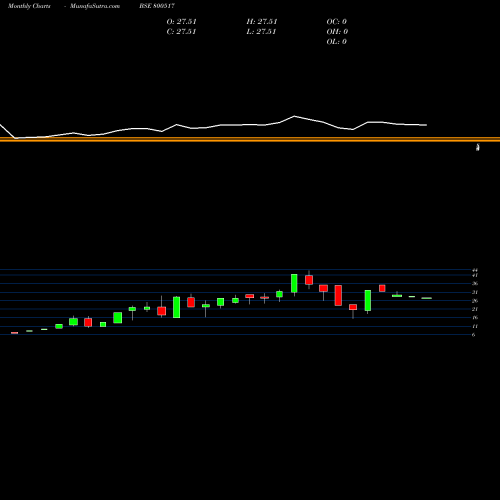The width and height of the screenshot is (500, 500).
Task: Select the "OL: 0" readout
Action: click(x=336, y=41)
